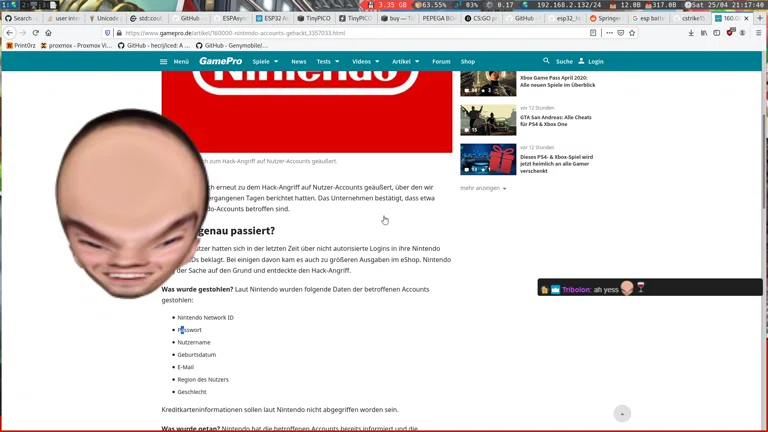The height and width of the screenshot is (432, 768).
Task: Switch to the 'Unicode' tab
Action: click(x=106, y=18)
